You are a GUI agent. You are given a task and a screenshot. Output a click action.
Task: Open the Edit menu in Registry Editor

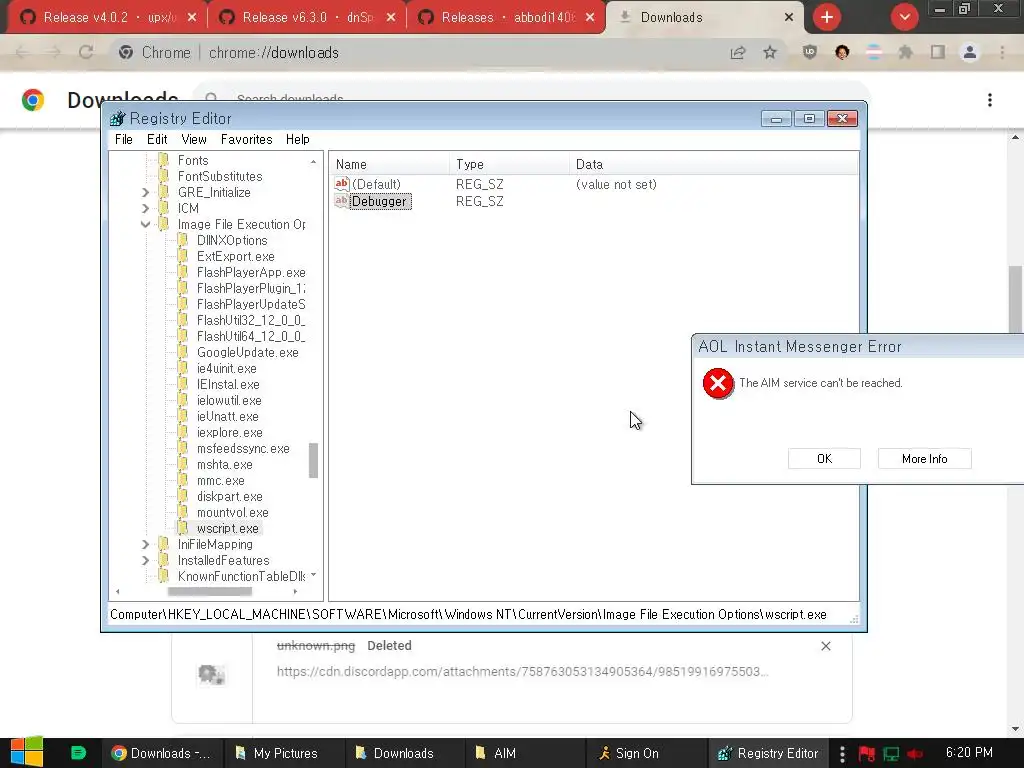click(x=157, y=139)
